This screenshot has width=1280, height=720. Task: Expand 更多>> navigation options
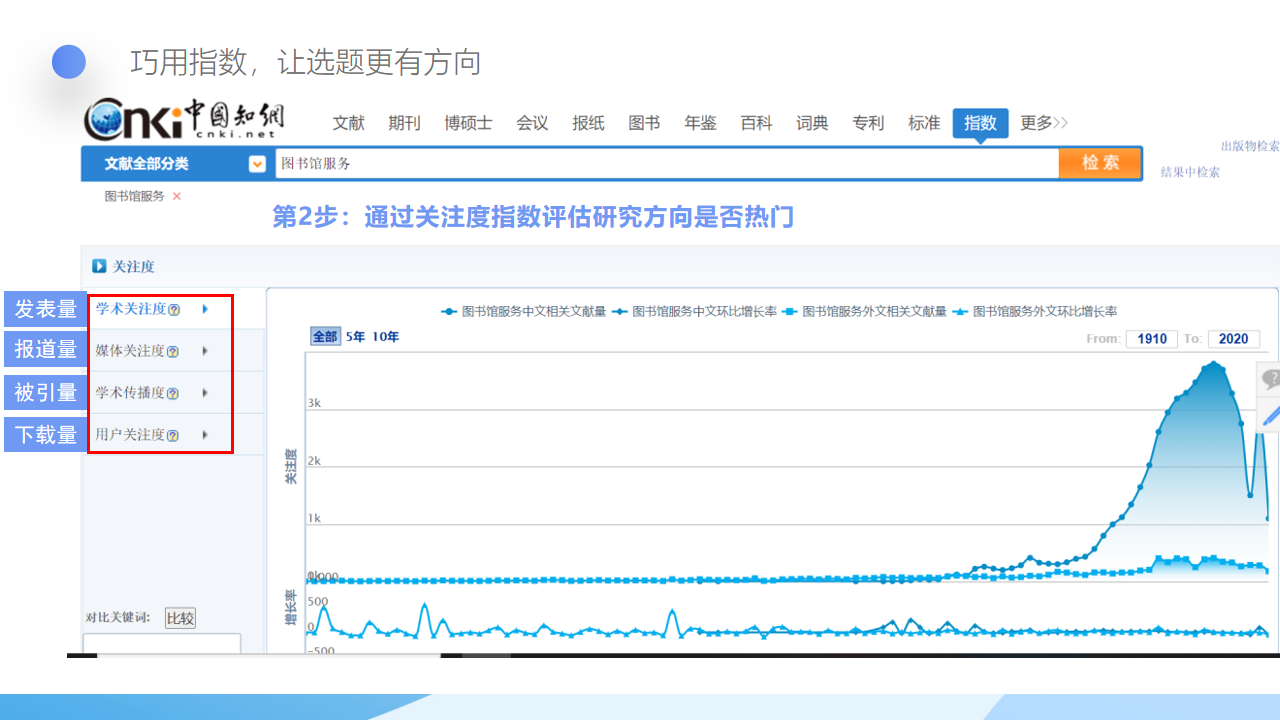(x=1044, y=123)
